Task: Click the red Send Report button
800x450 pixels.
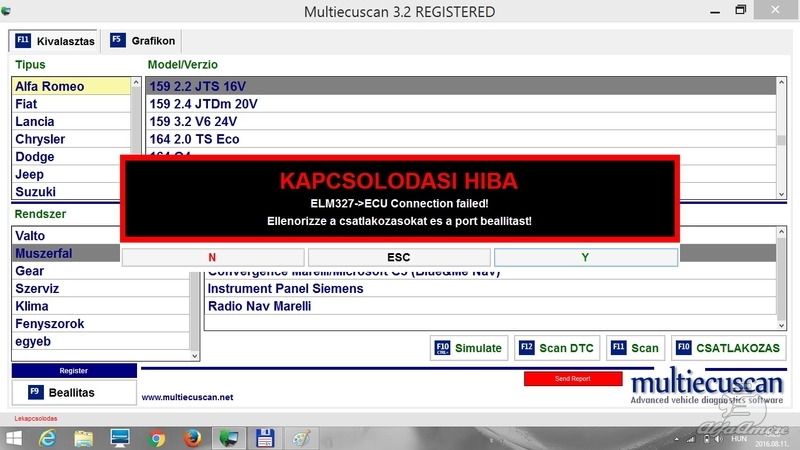Action: point(573,379)
